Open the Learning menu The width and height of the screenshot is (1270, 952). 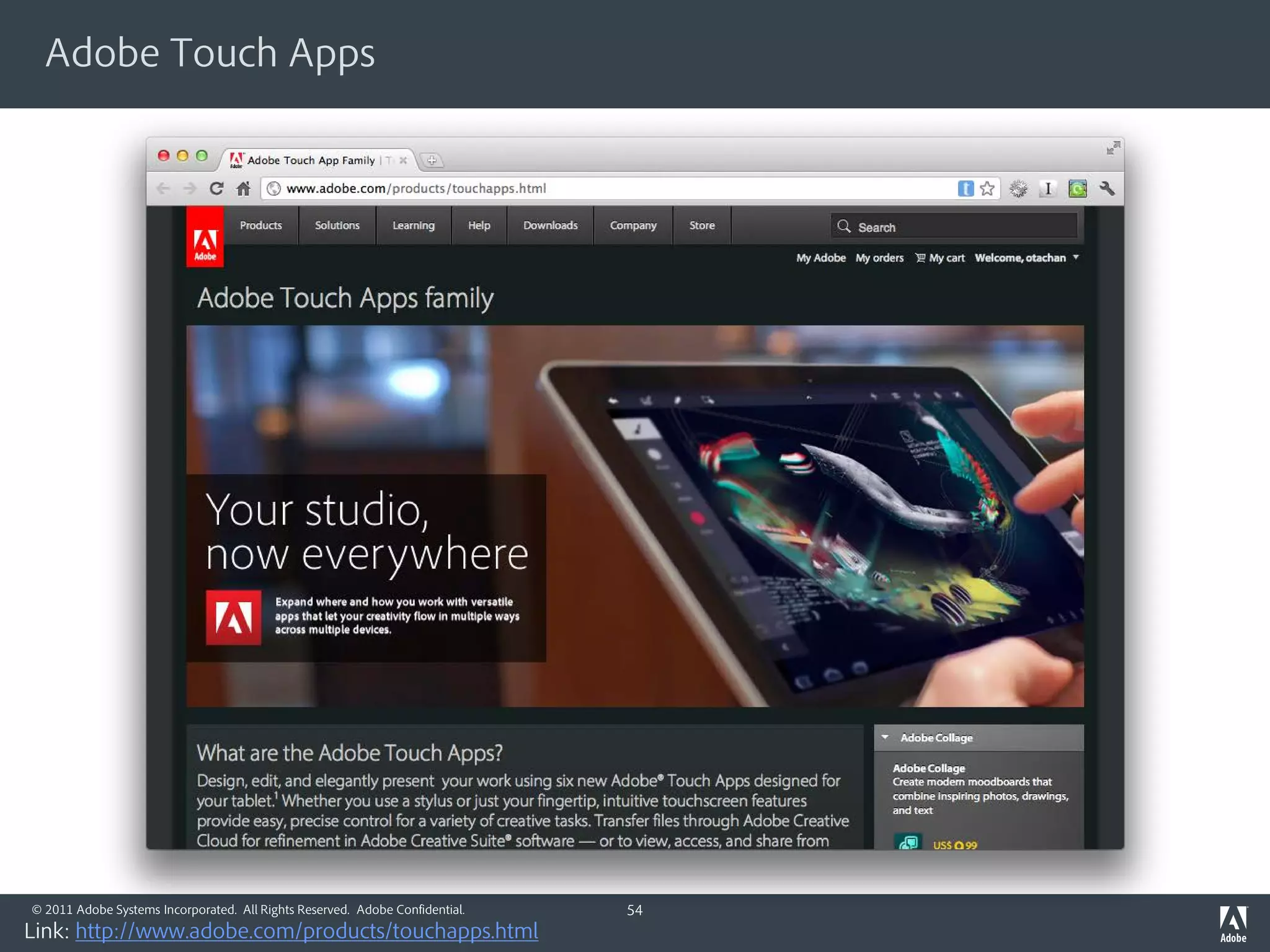pyautogui.click(x=414, y=226)
